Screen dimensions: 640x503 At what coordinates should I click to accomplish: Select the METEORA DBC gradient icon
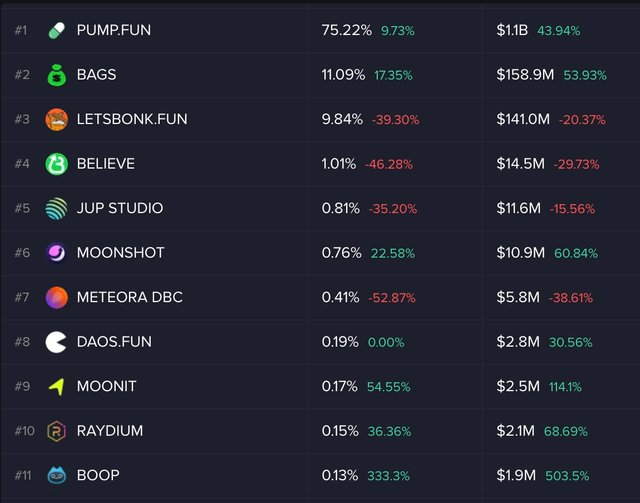57,297
